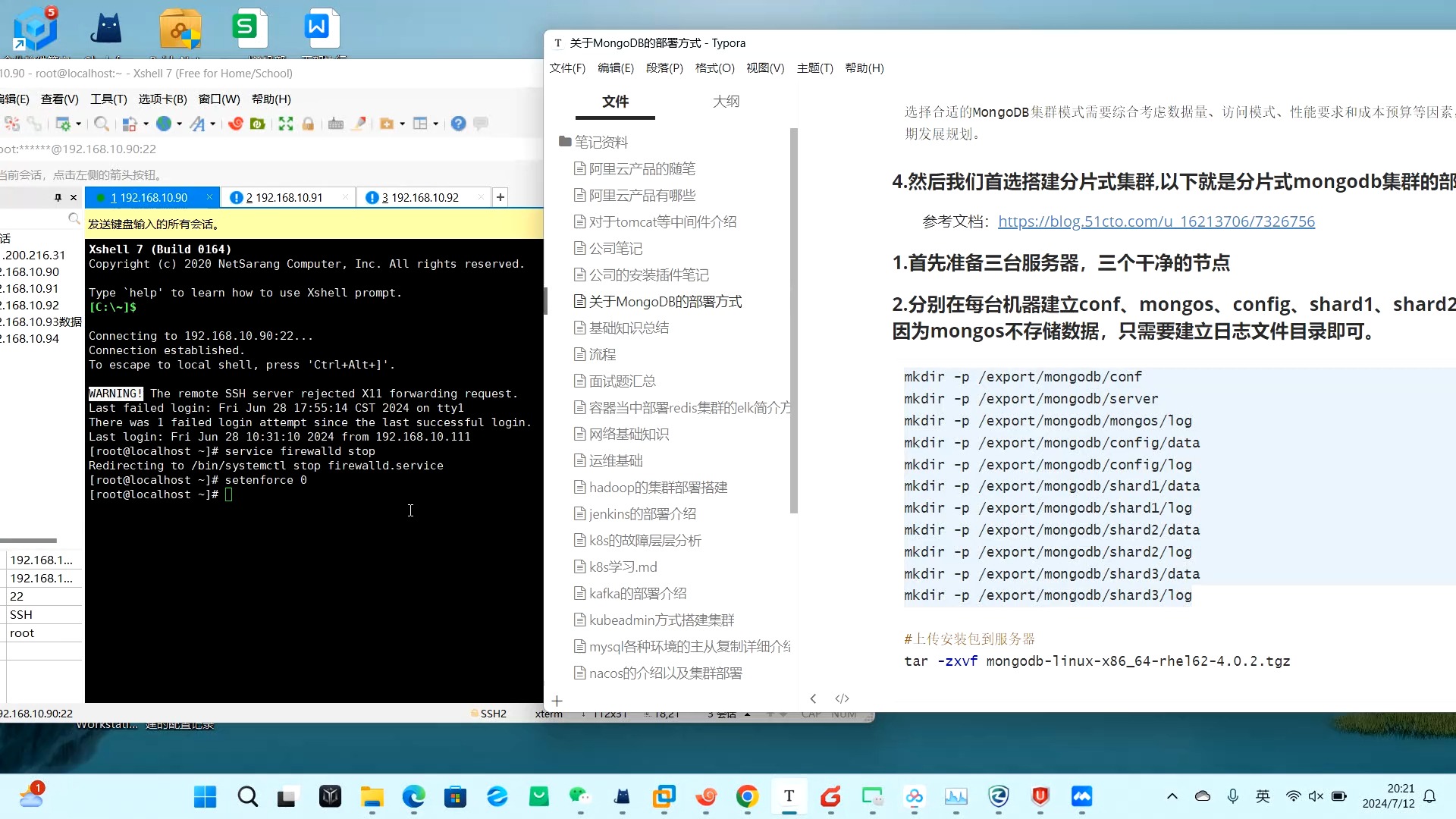Screen dimensions: 1456x819
Task: Click the new session tab plus button
Action: 500,197
